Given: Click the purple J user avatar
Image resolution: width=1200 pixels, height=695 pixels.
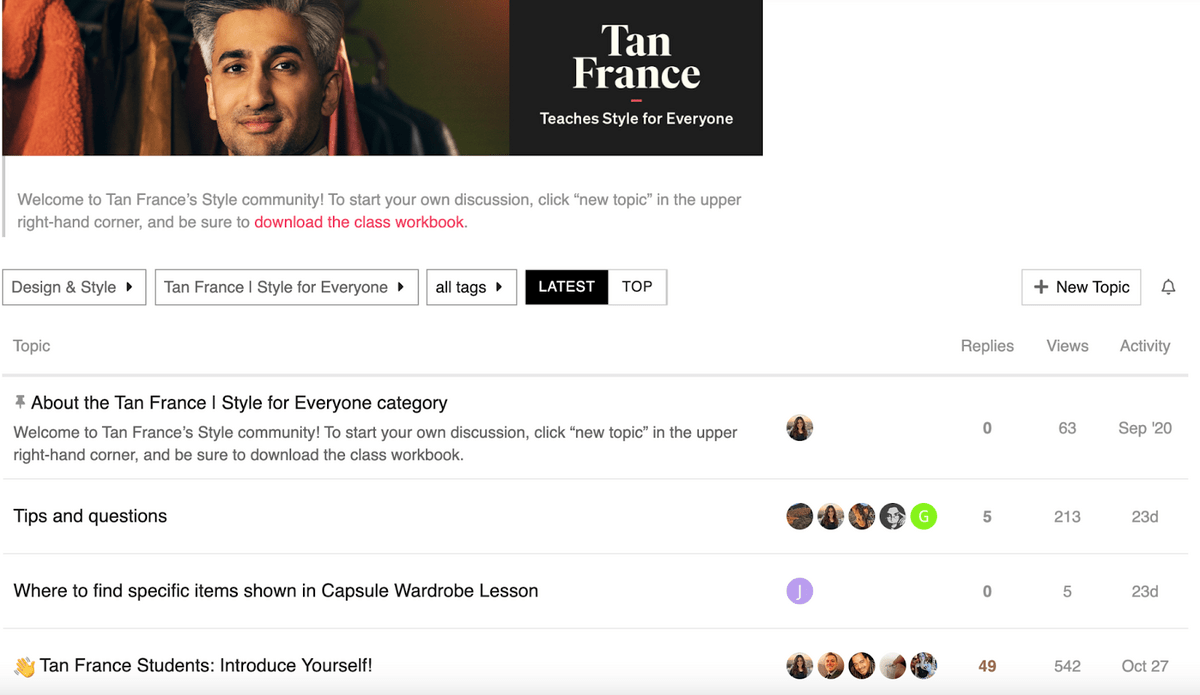Looking at the screenshot, I should 800,591.
